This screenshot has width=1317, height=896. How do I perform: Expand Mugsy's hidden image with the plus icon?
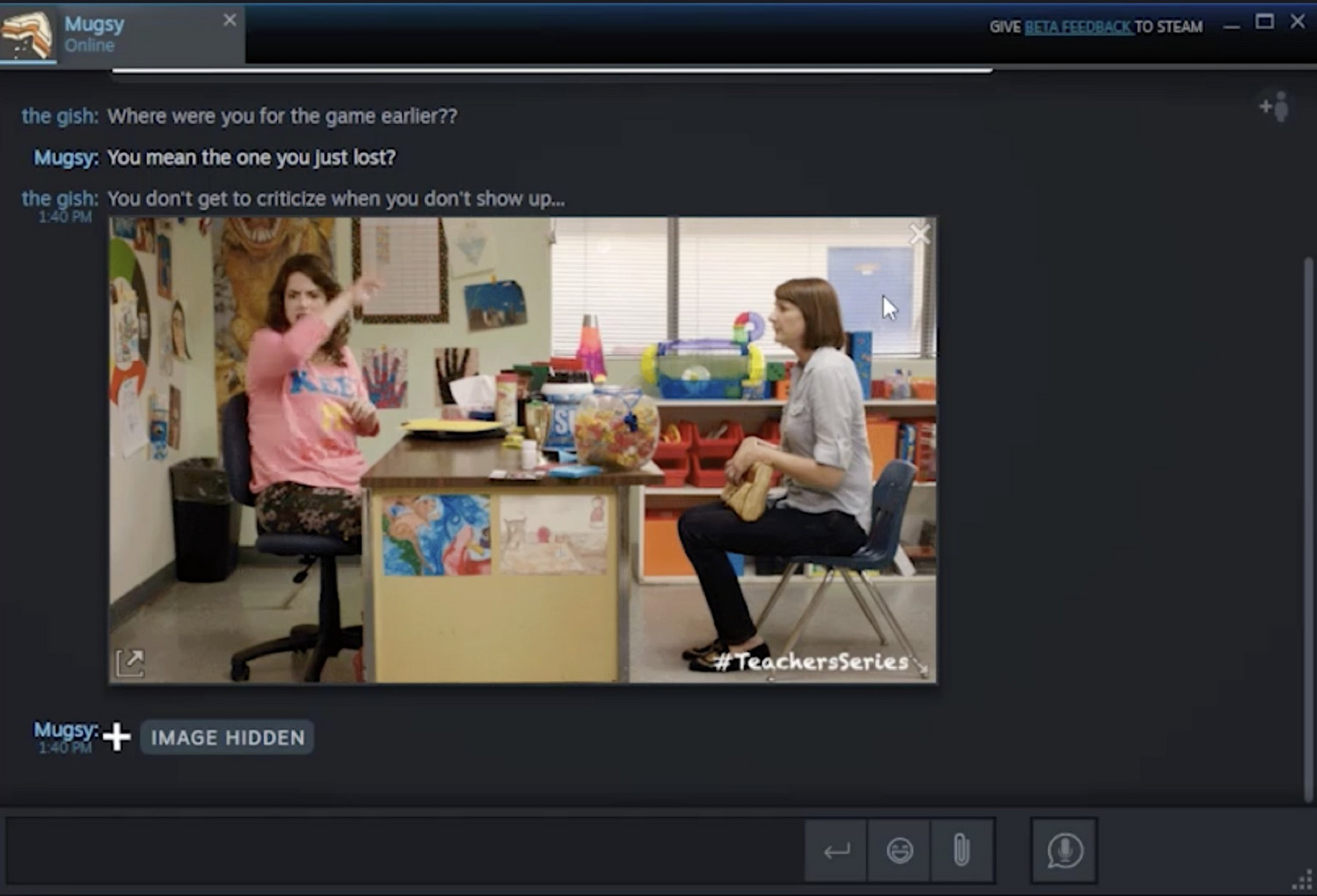[x=117, y=737]
